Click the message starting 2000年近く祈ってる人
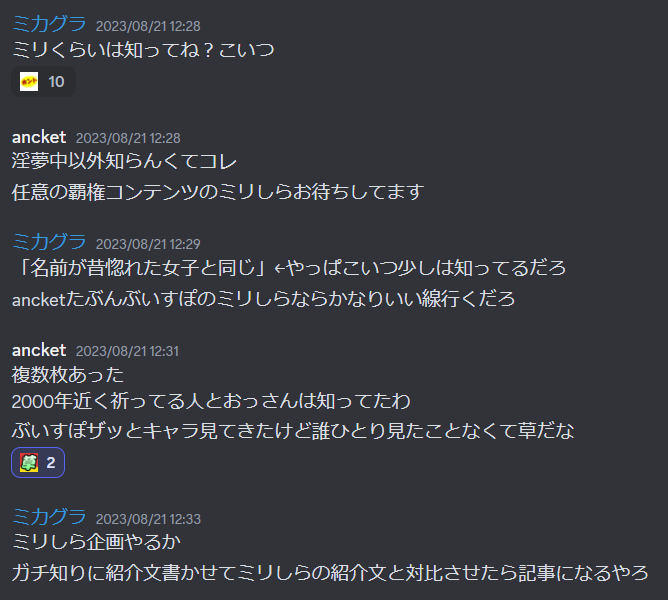The width and height of the screenshot is (668, 600). pyautogui.click(x=211, y=401)
